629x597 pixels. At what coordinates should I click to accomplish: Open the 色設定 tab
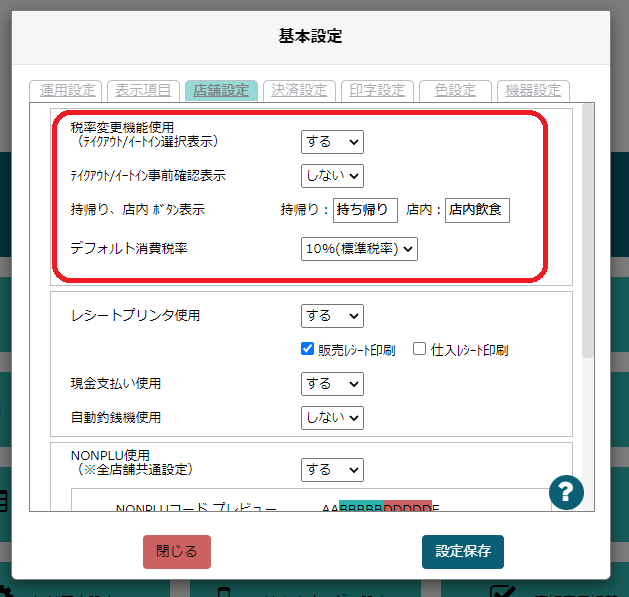point(455,91)
